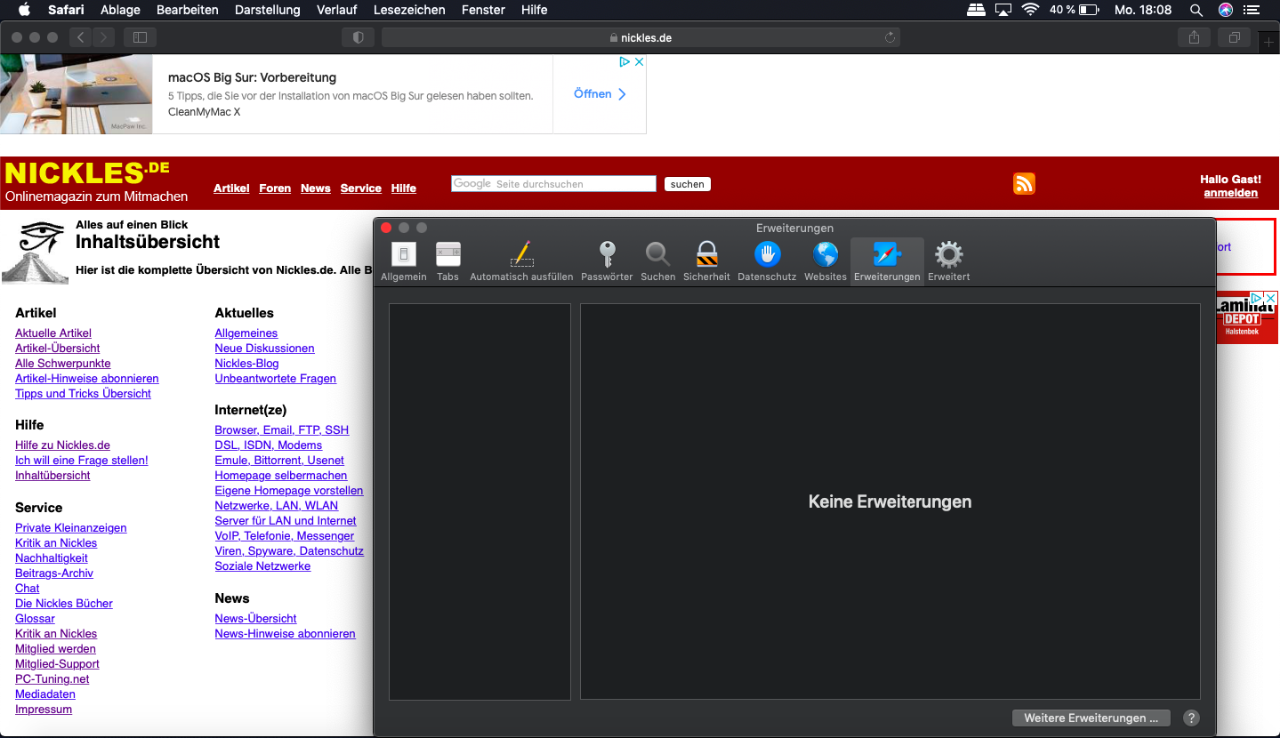
Task: Open the Aktuelle Artikel link
Action: tap(53, 333)
